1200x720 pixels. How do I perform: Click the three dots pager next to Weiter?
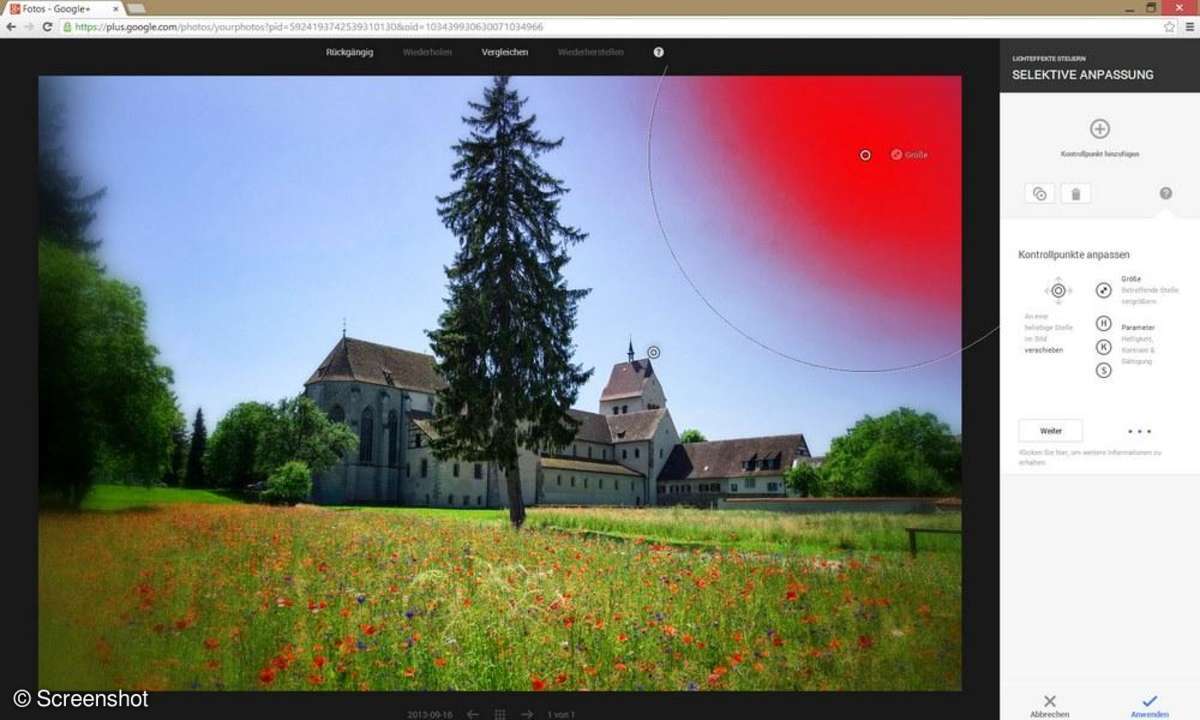tap(1139, 431)
